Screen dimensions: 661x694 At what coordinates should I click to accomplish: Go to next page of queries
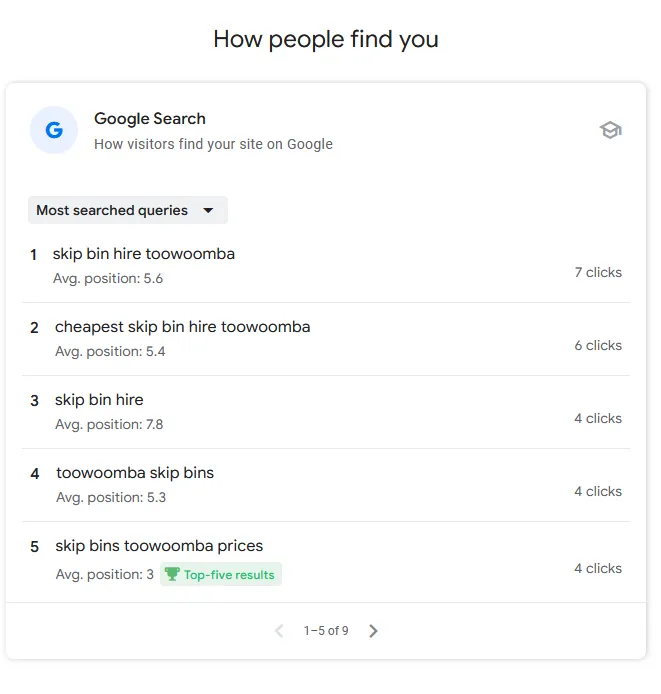point(373,631)
